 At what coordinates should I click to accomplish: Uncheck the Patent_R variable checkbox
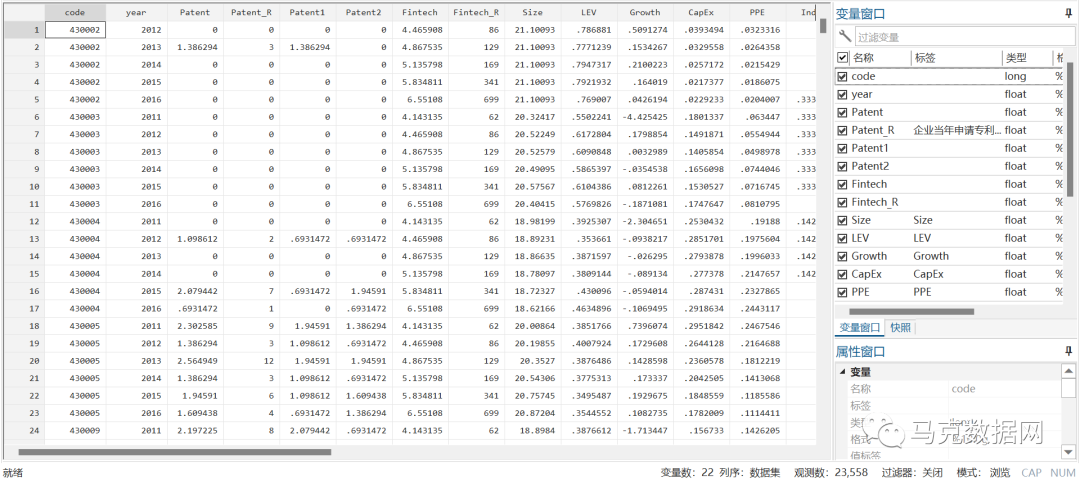click(x=842, y=130)
